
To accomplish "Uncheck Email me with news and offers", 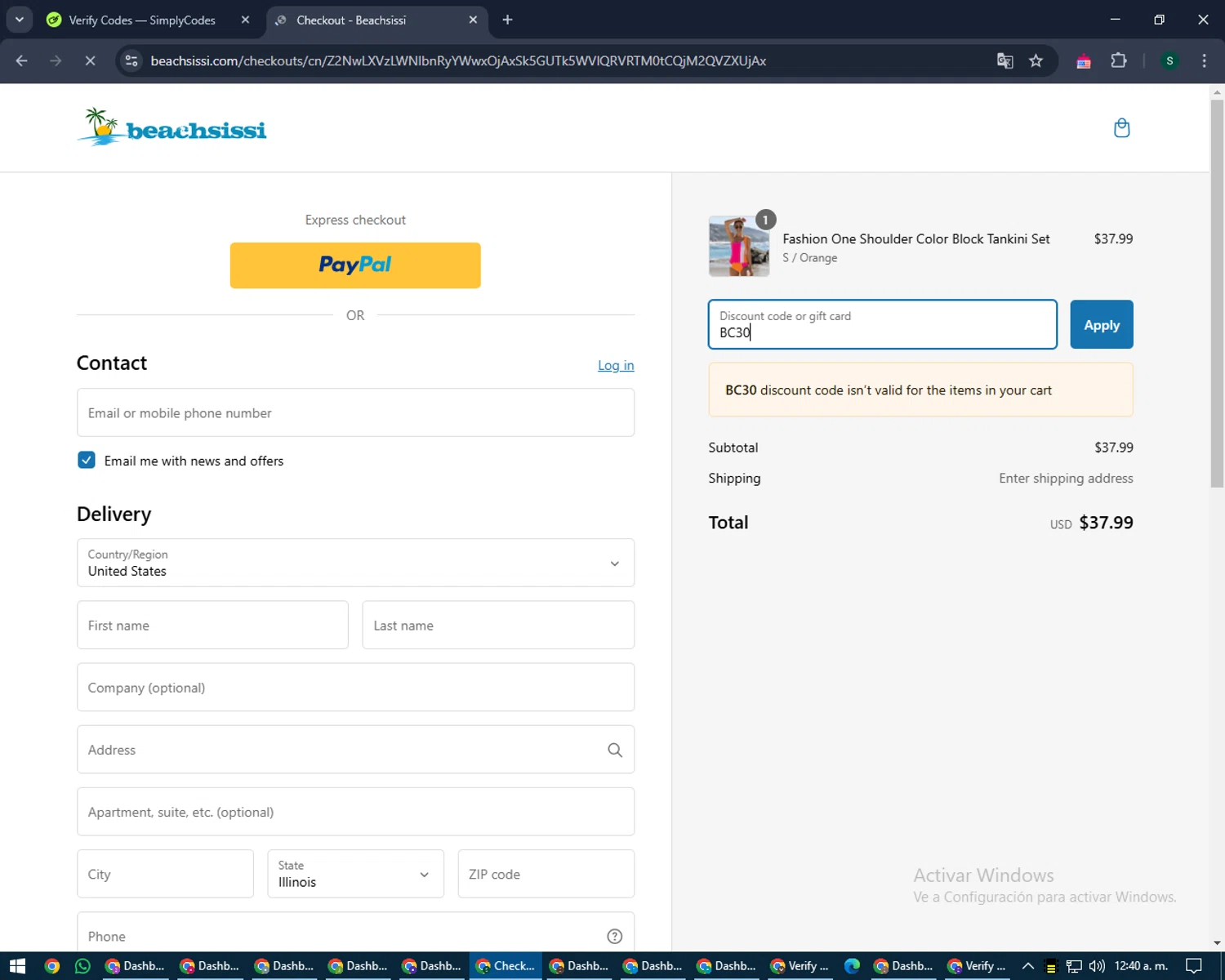I will 87,460.
